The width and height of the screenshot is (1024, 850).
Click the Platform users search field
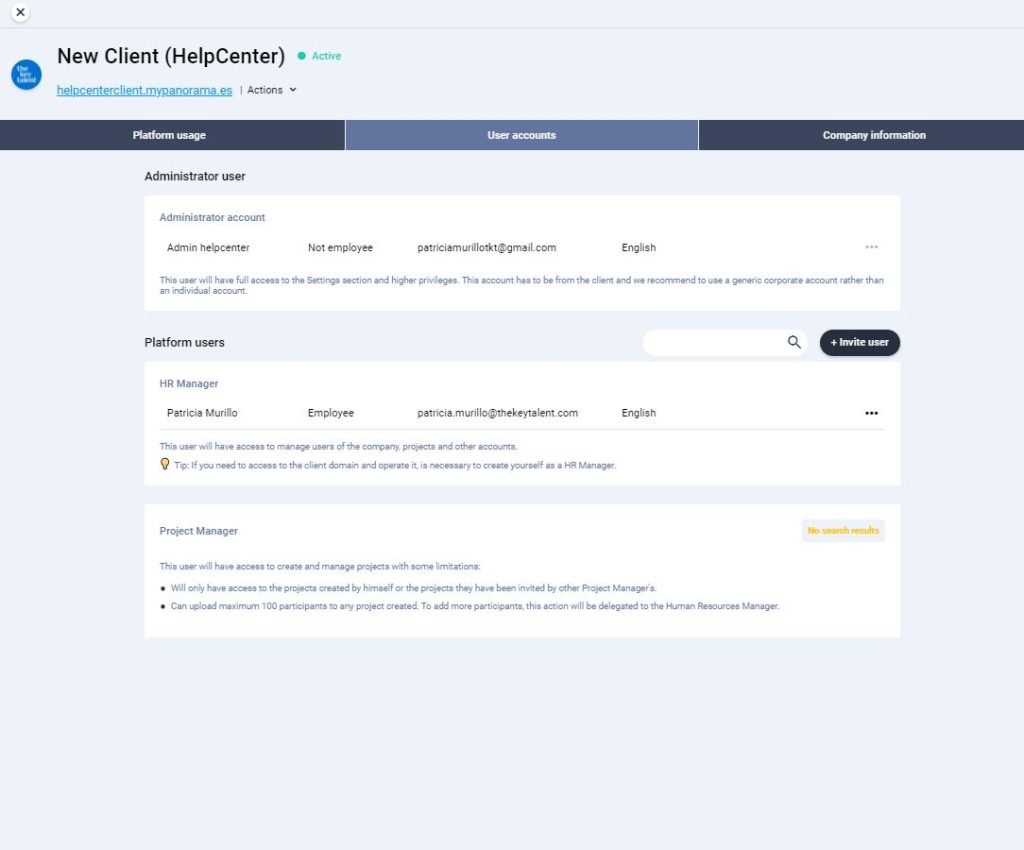715,342
